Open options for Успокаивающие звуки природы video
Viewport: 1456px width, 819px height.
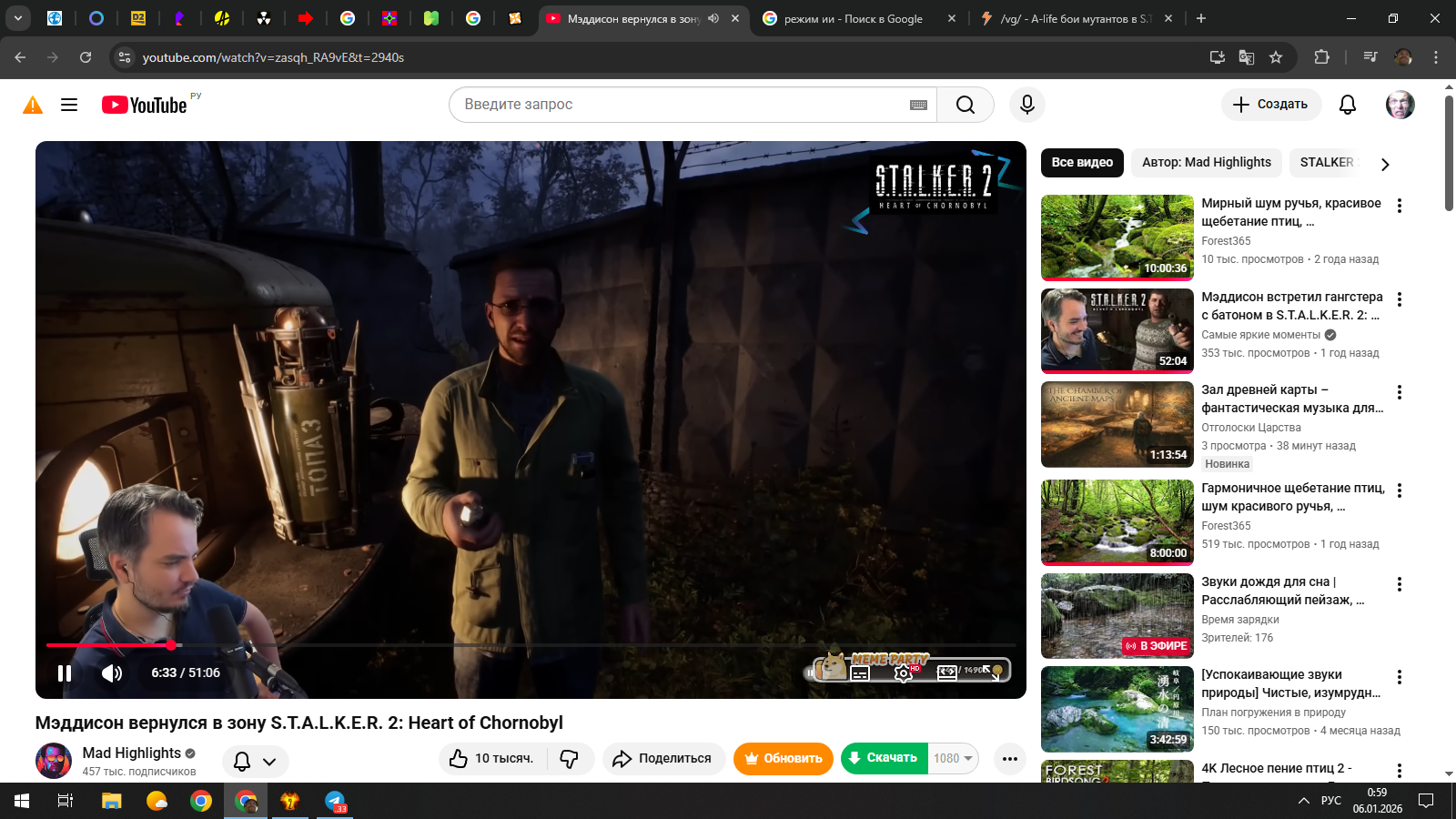pyautogui.click(x=1400, y=677)
